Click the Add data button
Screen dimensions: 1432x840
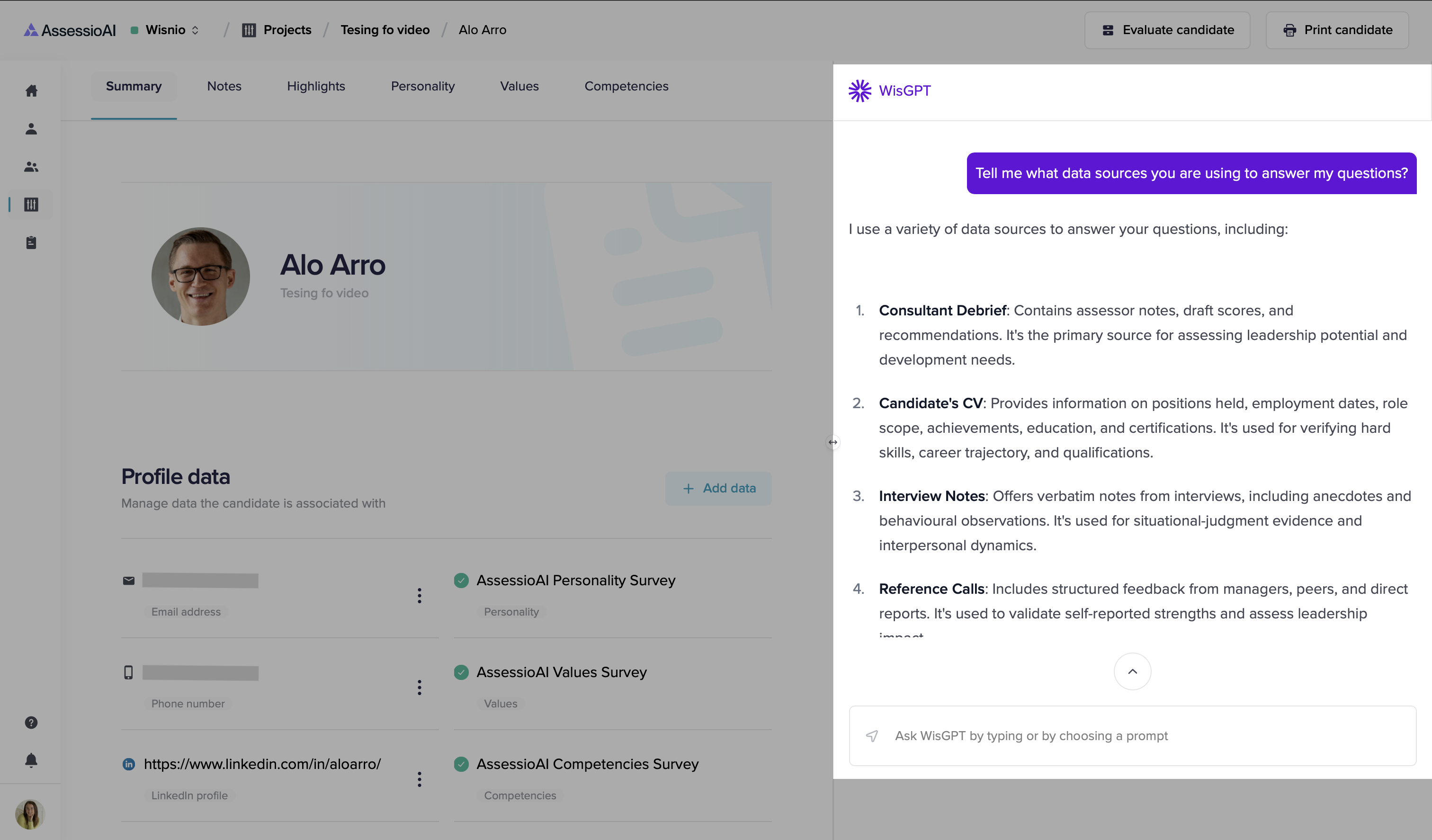point(718,488)
